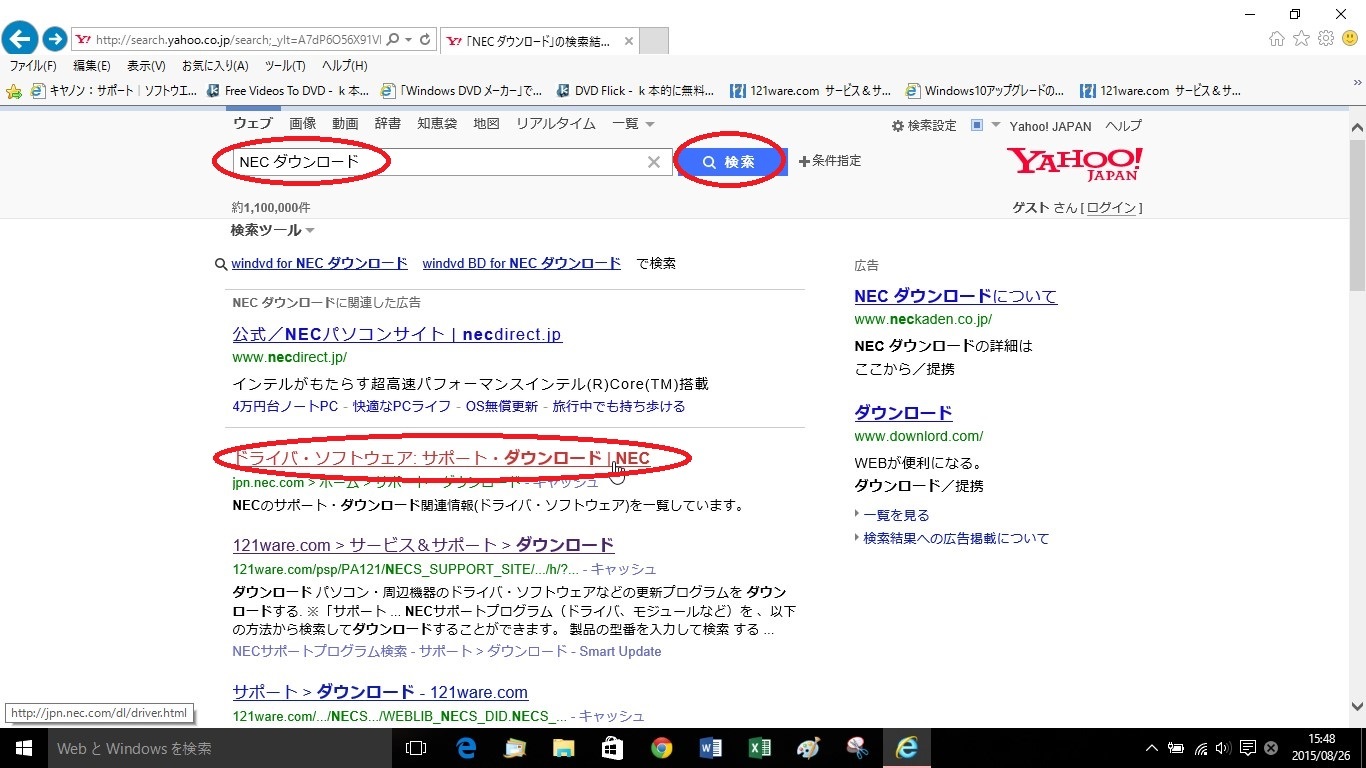Click the battery status tray icon

1176,748
